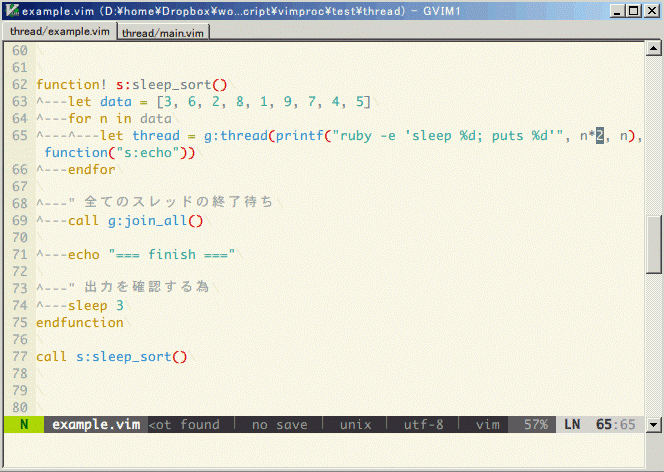
Task: Click the highlighted '2' cursor character
Action: 600,136
